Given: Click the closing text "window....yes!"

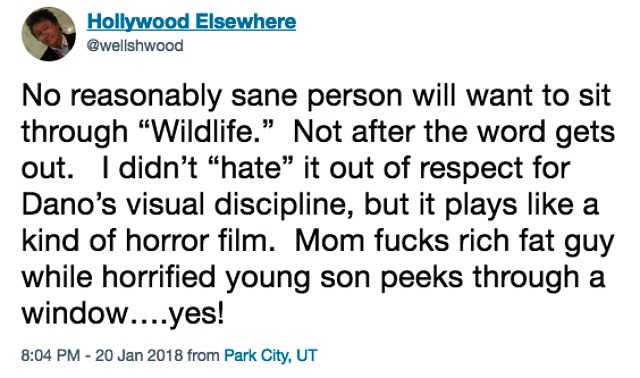Looking at the screenshot, I should [x=122, y=313].
